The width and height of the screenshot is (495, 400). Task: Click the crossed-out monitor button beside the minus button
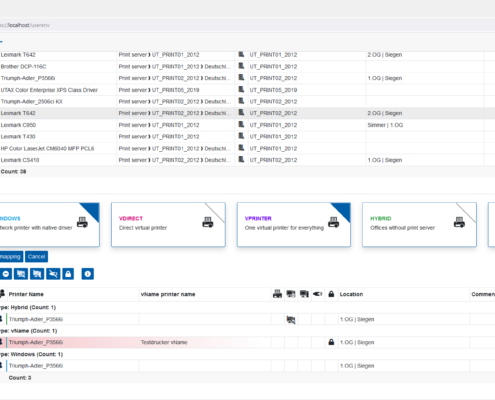(21, 274)
